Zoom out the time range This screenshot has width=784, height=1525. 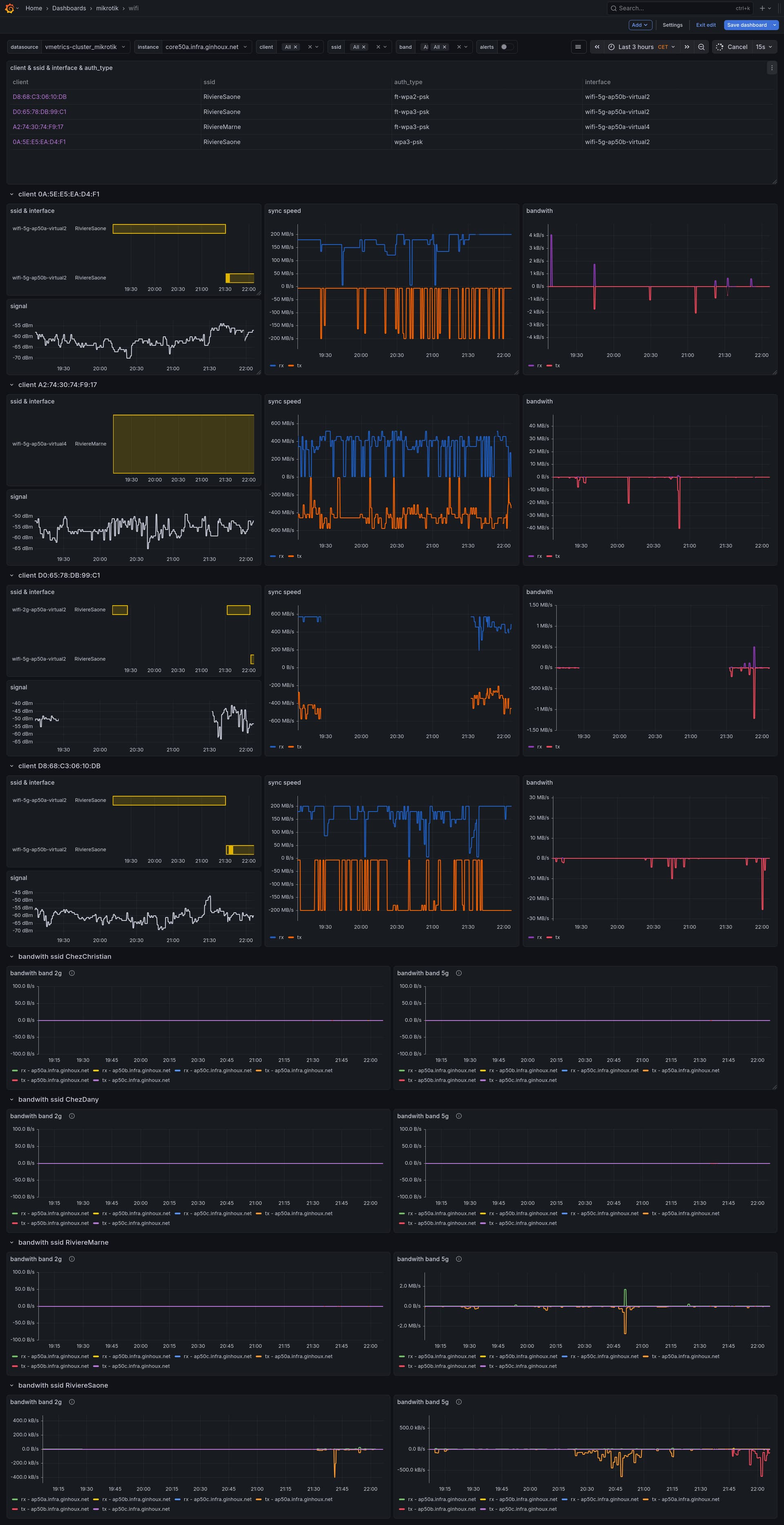coord(701,47)
